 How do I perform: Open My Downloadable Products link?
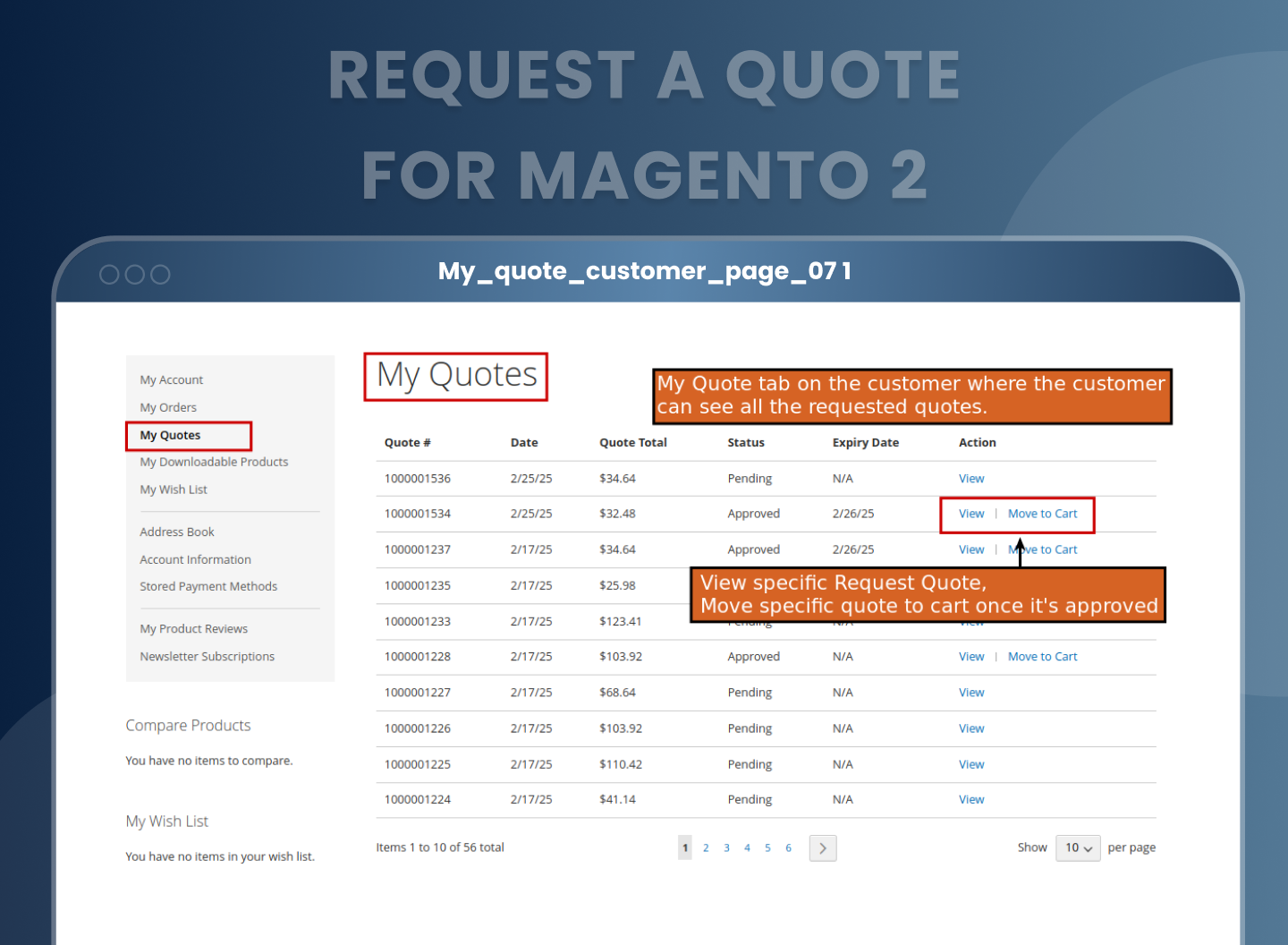214,463
